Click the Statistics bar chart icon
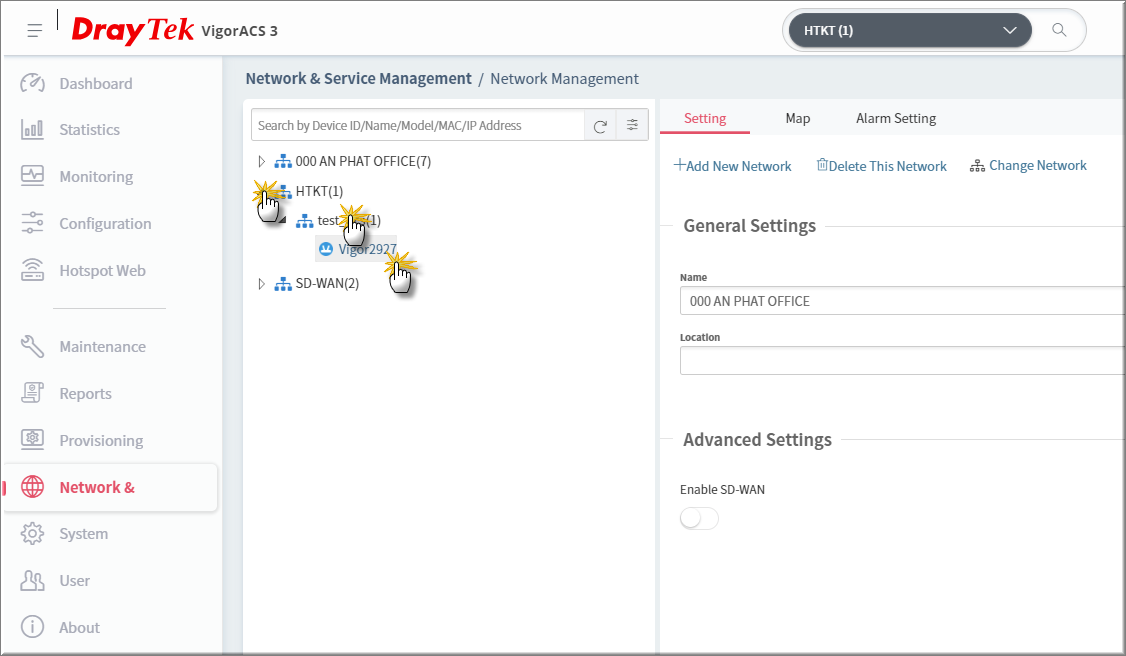Image resolution: width=1126 pixels, height=656 pixels. [32, 130]
